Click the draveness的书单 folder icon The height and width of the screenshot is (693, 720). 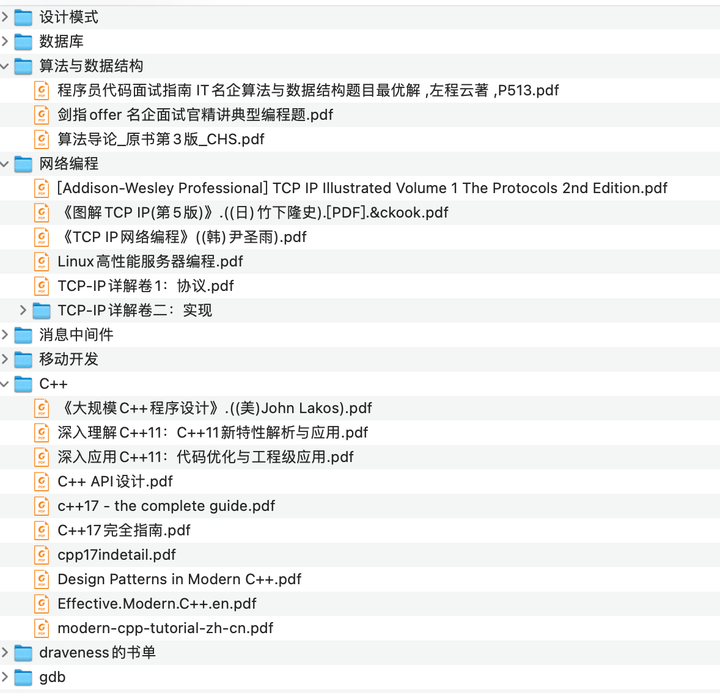(x=23, y=653)
